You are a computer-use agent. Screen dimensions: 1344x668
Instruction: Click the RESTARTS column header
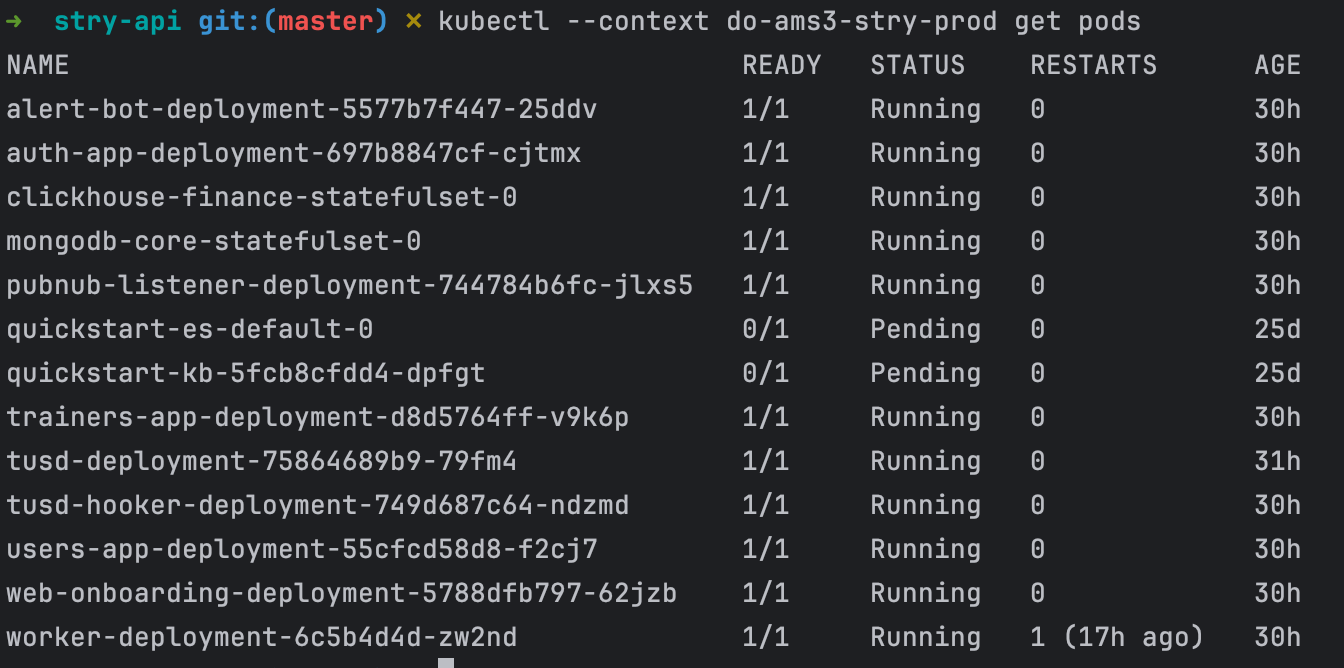click(x=1093, y=65)
